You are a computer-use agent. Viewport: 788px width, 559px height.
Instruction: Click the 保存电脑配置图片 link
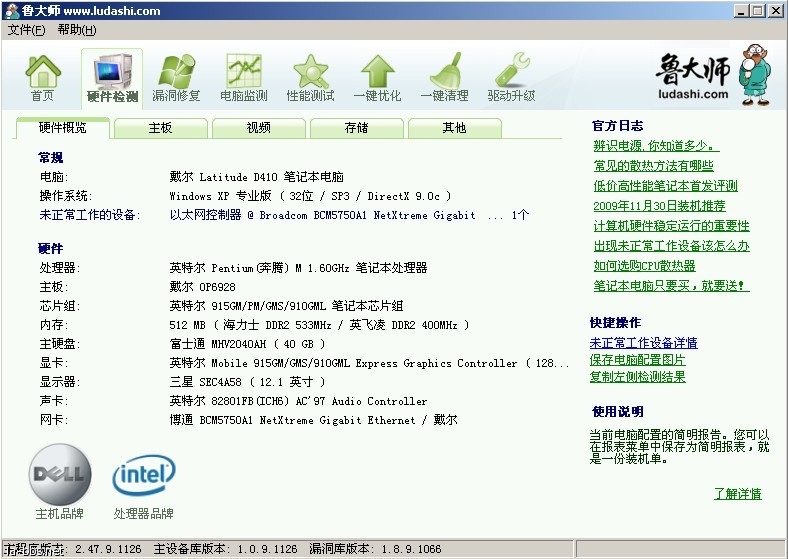coord(638,360)
